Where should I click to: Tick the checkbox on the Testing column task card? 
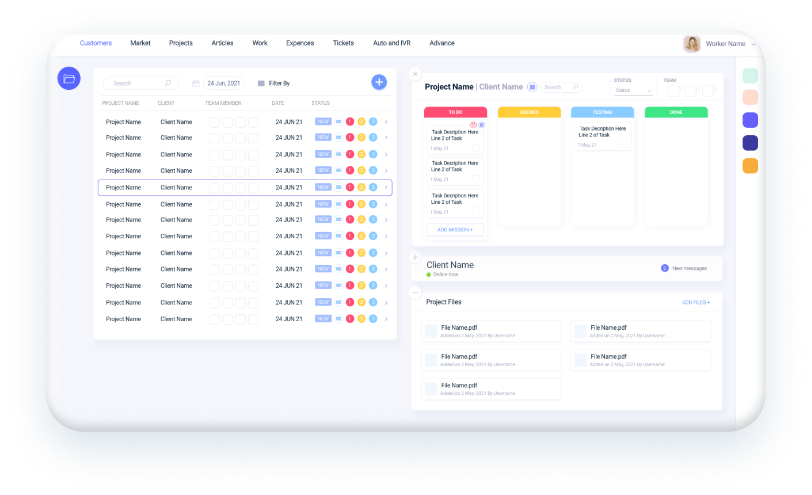(x=624, y=145)
